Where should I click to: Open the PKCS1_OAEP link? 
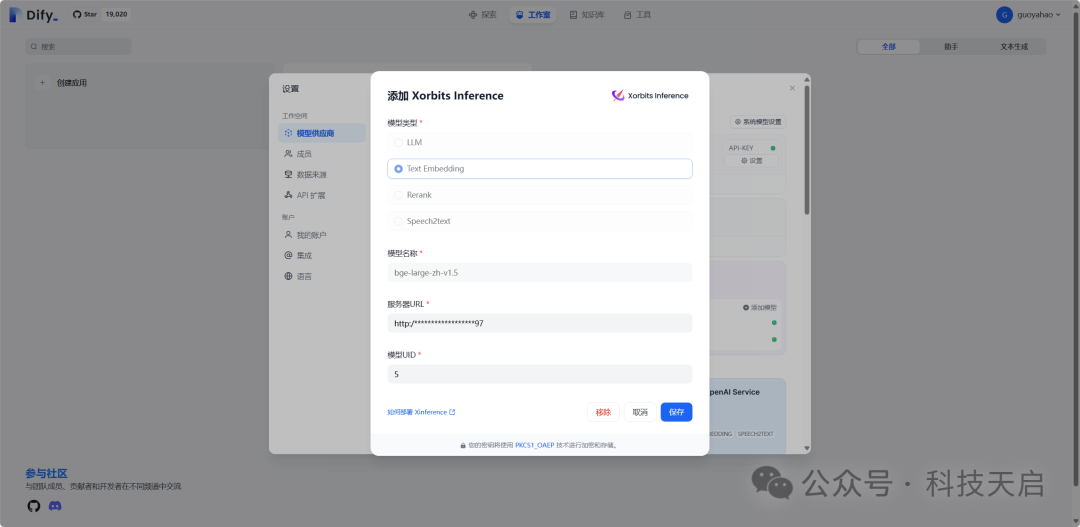(x=534, y=445)
